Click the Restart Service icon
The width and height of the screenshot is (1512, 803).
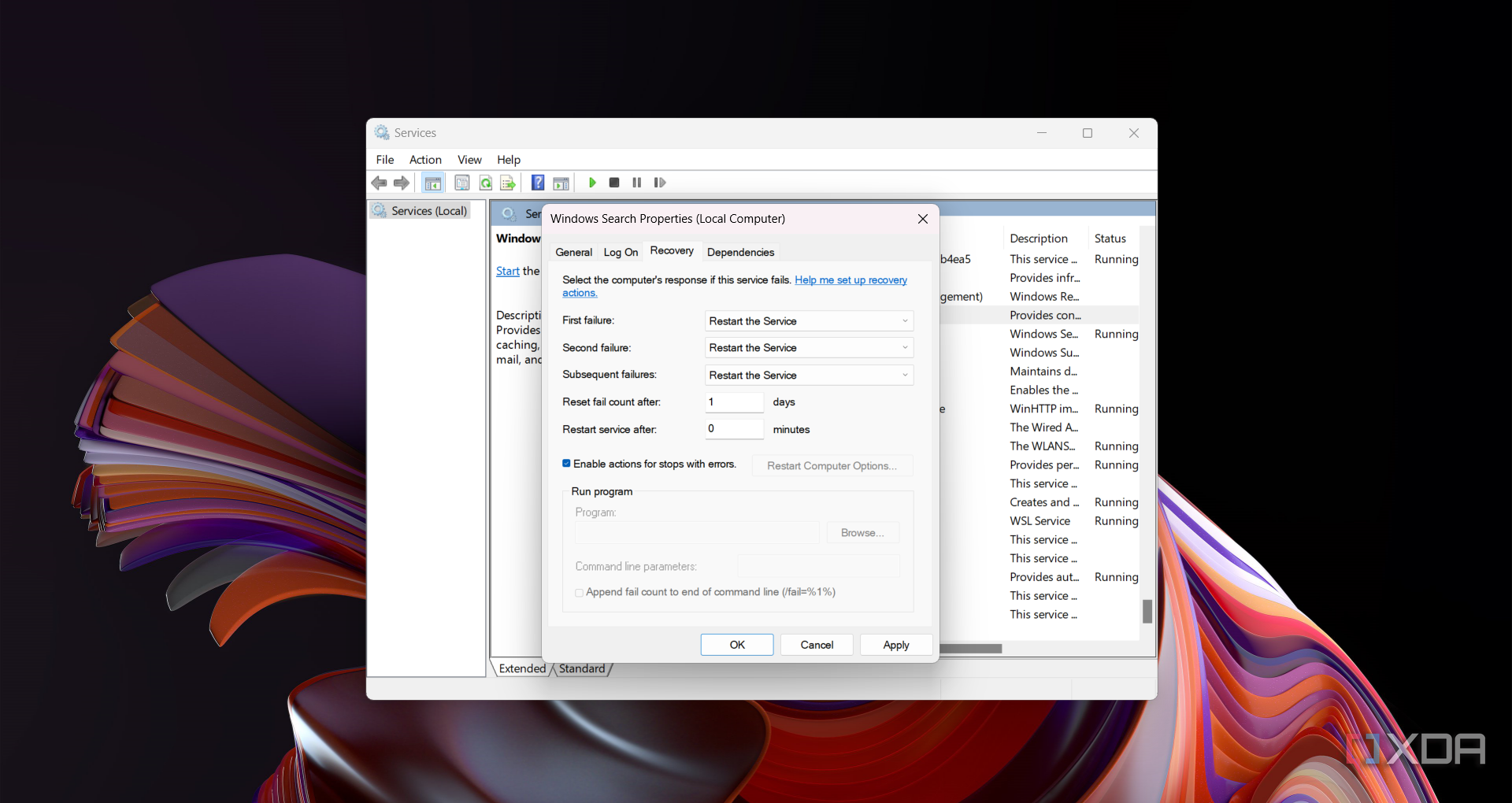point(660,183)
